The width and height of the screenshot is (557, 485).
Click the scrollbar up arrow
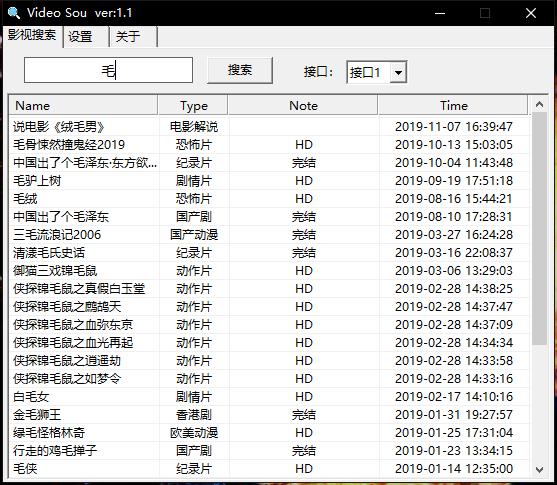click(539, 104)
